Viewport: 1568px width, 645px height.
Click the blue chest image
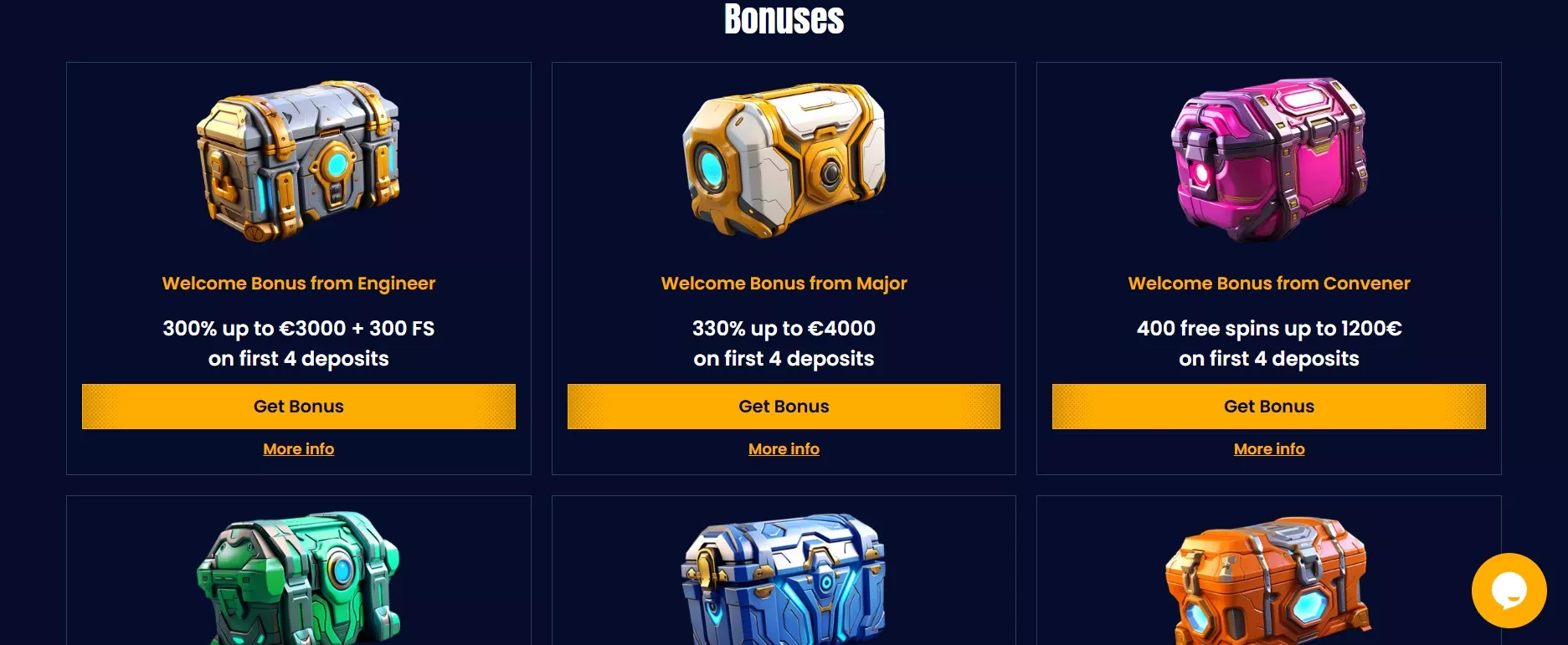tap(784, 579)
